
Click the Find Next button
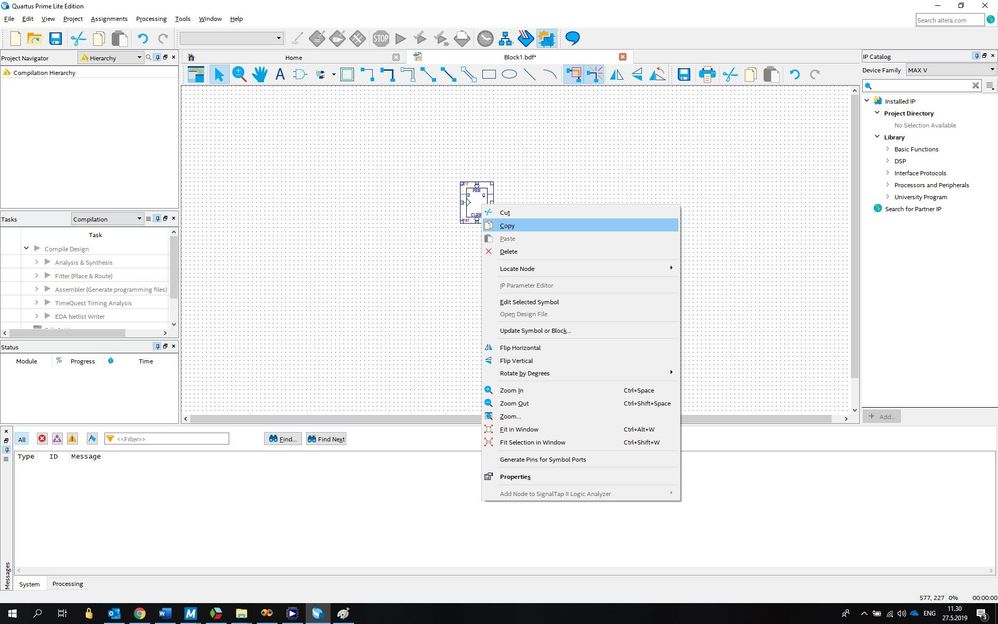(x=326, y=439)
